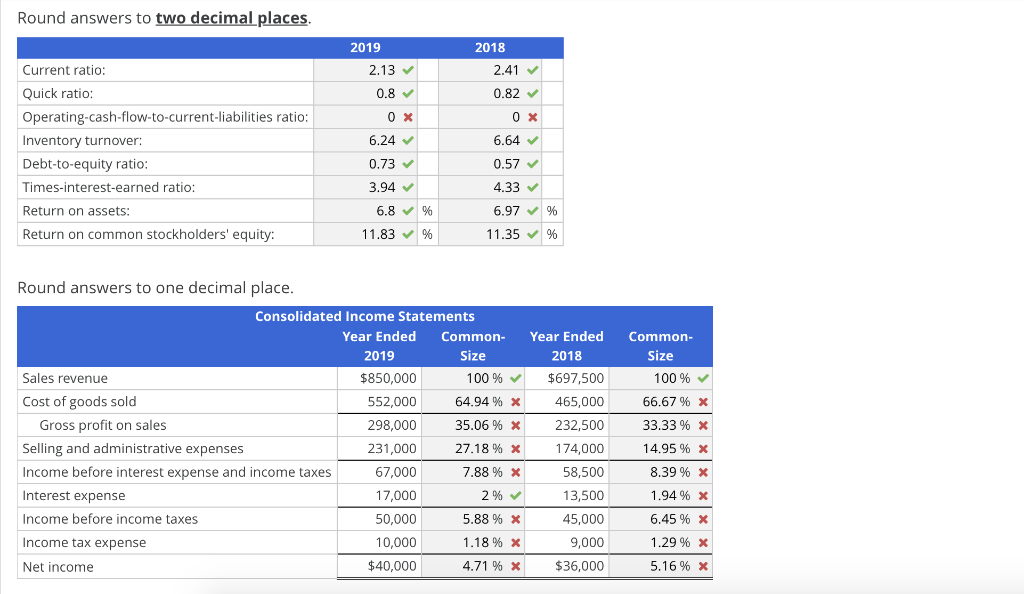
Task: Select 2018 common-size field 8.39
Action: click(x=660, y=473)
